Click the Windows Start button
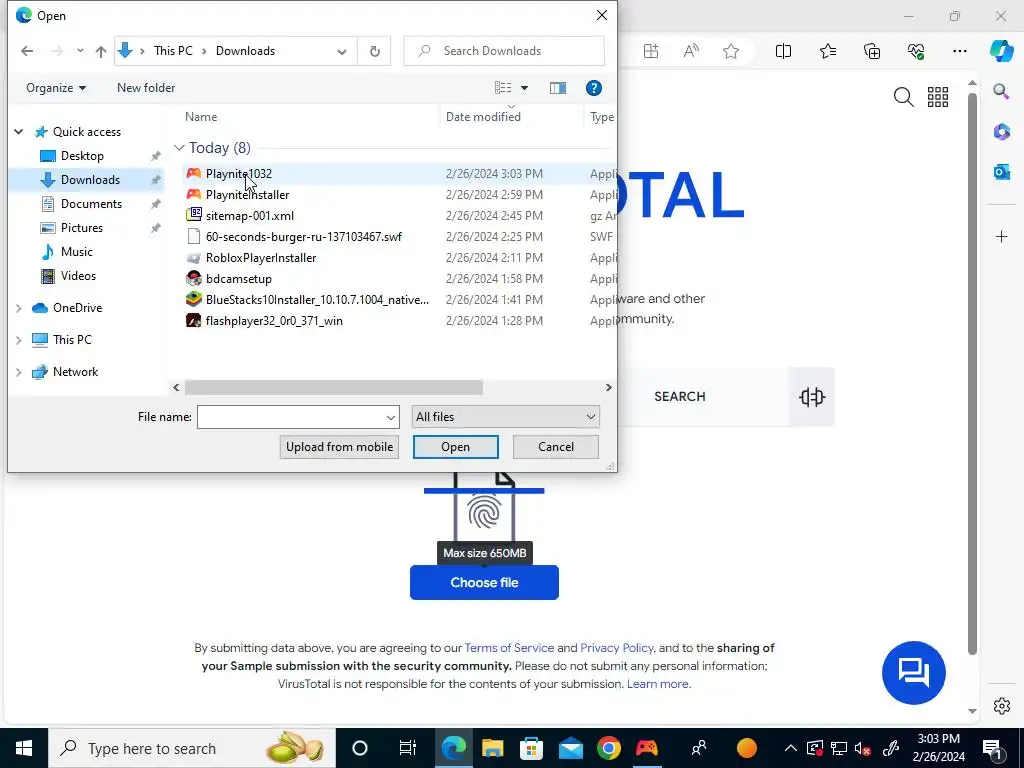The height and width of the screenshot is (768, 1024). (x=24, y=748)
